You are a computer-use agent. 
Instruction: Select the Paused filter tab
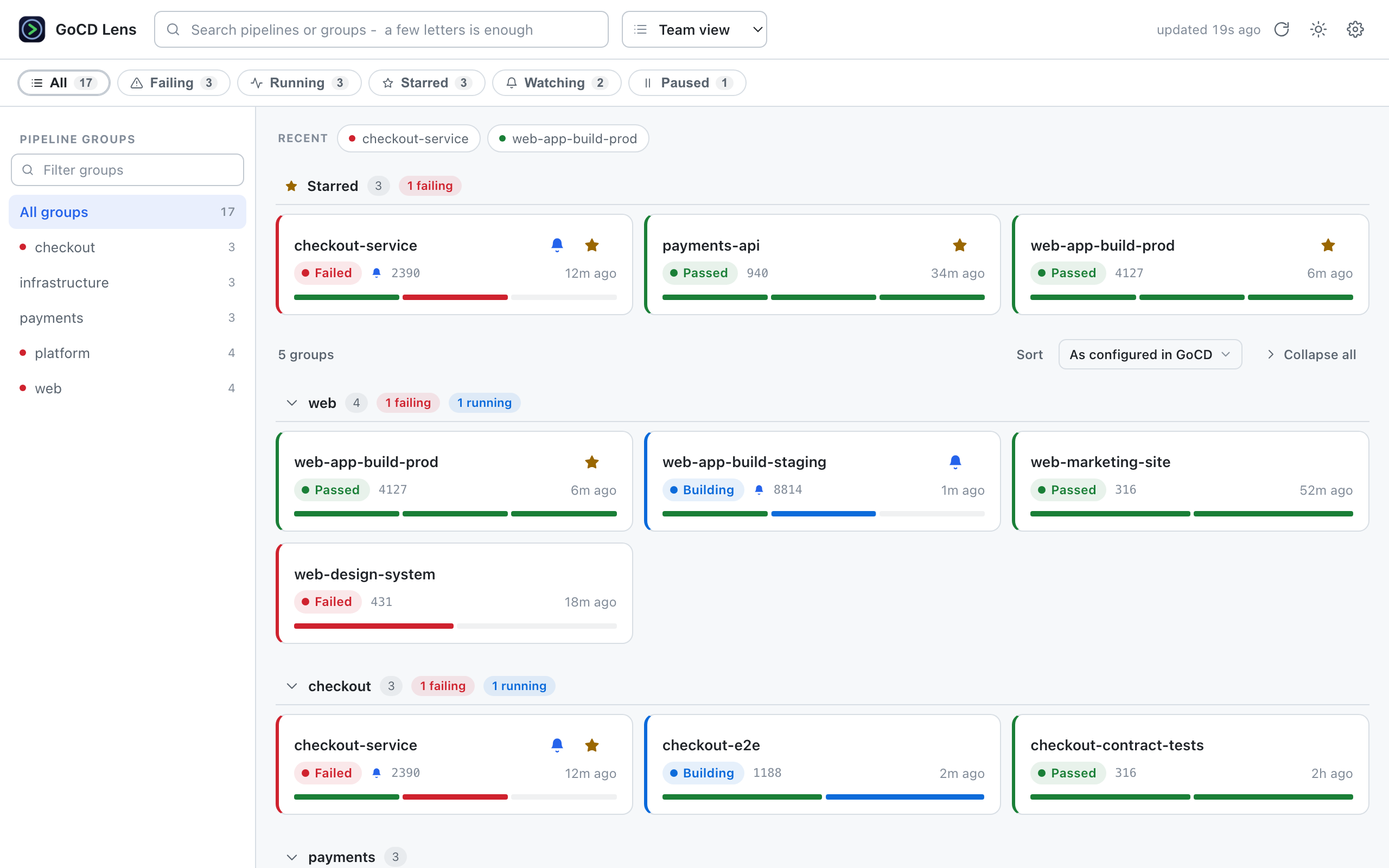(x=687, y=82)
